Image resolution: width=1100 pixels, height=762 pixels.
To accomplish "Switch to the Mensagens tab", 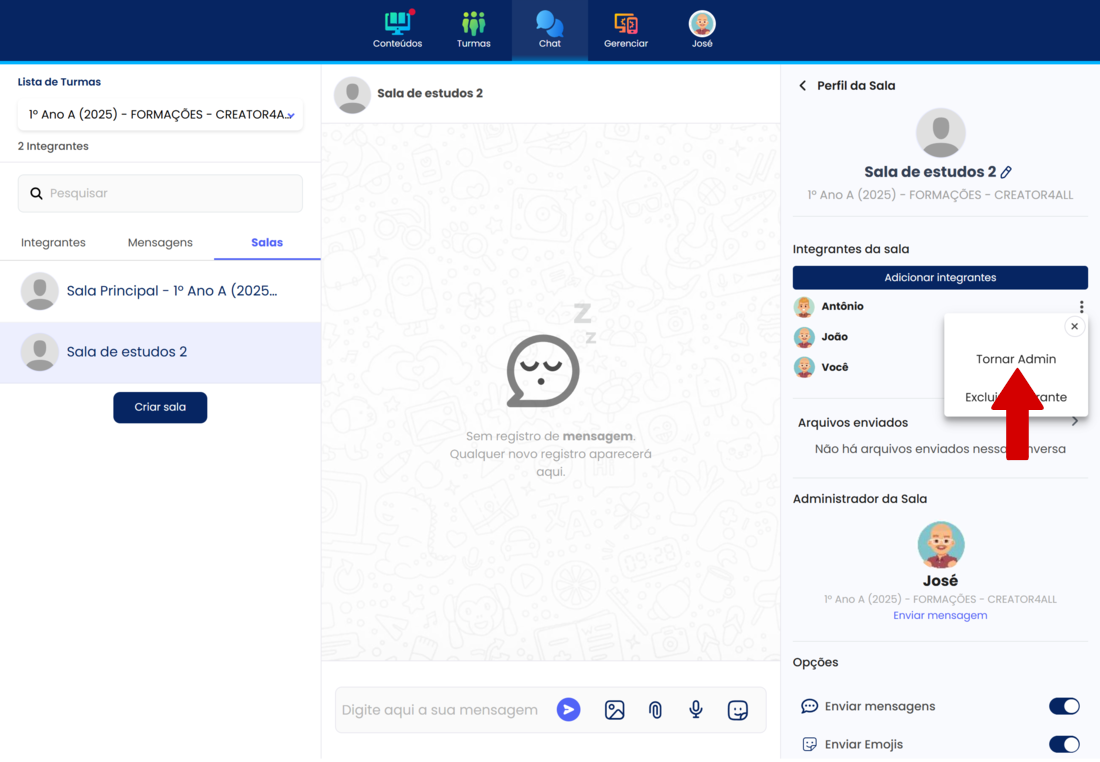I will 160,242.
